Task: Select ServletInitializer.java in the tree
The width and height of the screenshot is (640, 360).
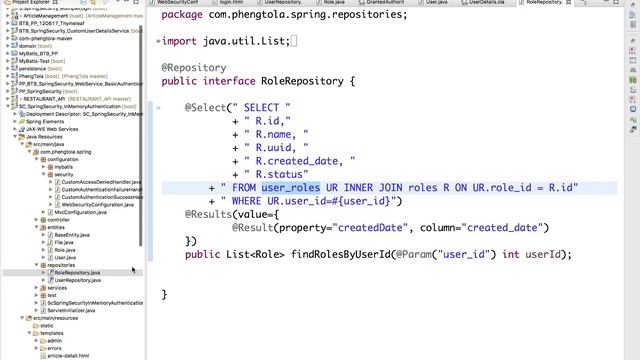Action: click(x=71, y=310)
